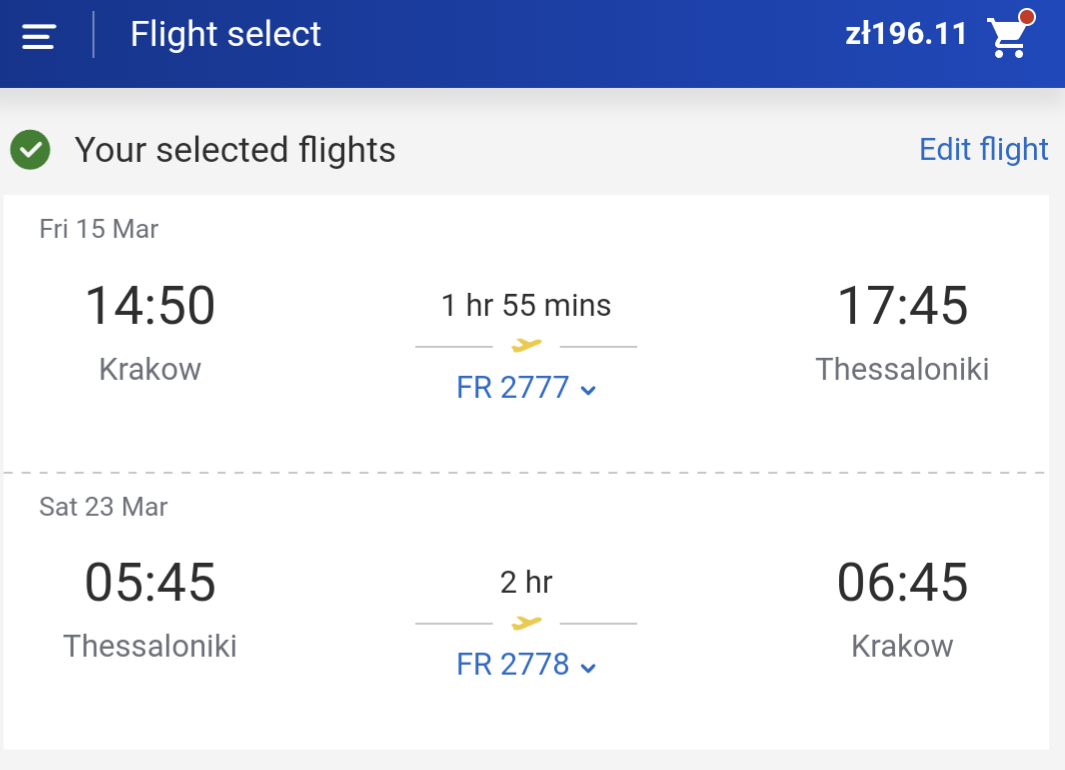Image resolution: width=1065 pixels, height=770 pixels.
Task: Select the 05:45 Thessaloniki departure time
Action: pyautogui.click(x=150, y=583)
